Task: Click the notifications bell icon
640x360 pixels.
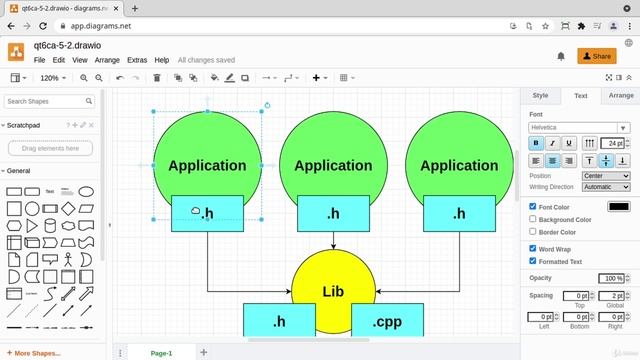Action: 561,56
